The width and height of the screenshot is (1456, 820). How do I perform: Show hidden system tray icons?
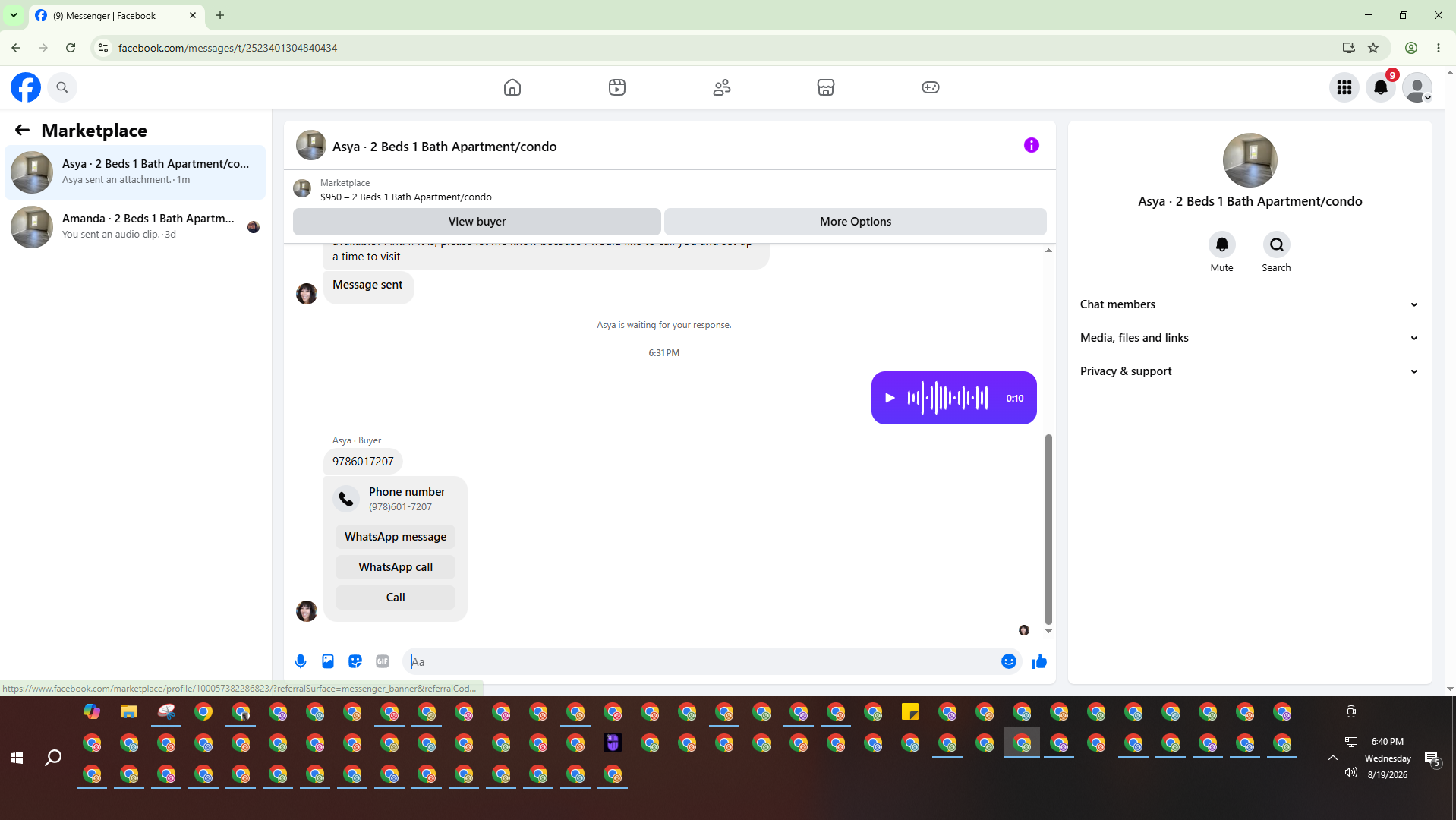tap(1332, 758)
